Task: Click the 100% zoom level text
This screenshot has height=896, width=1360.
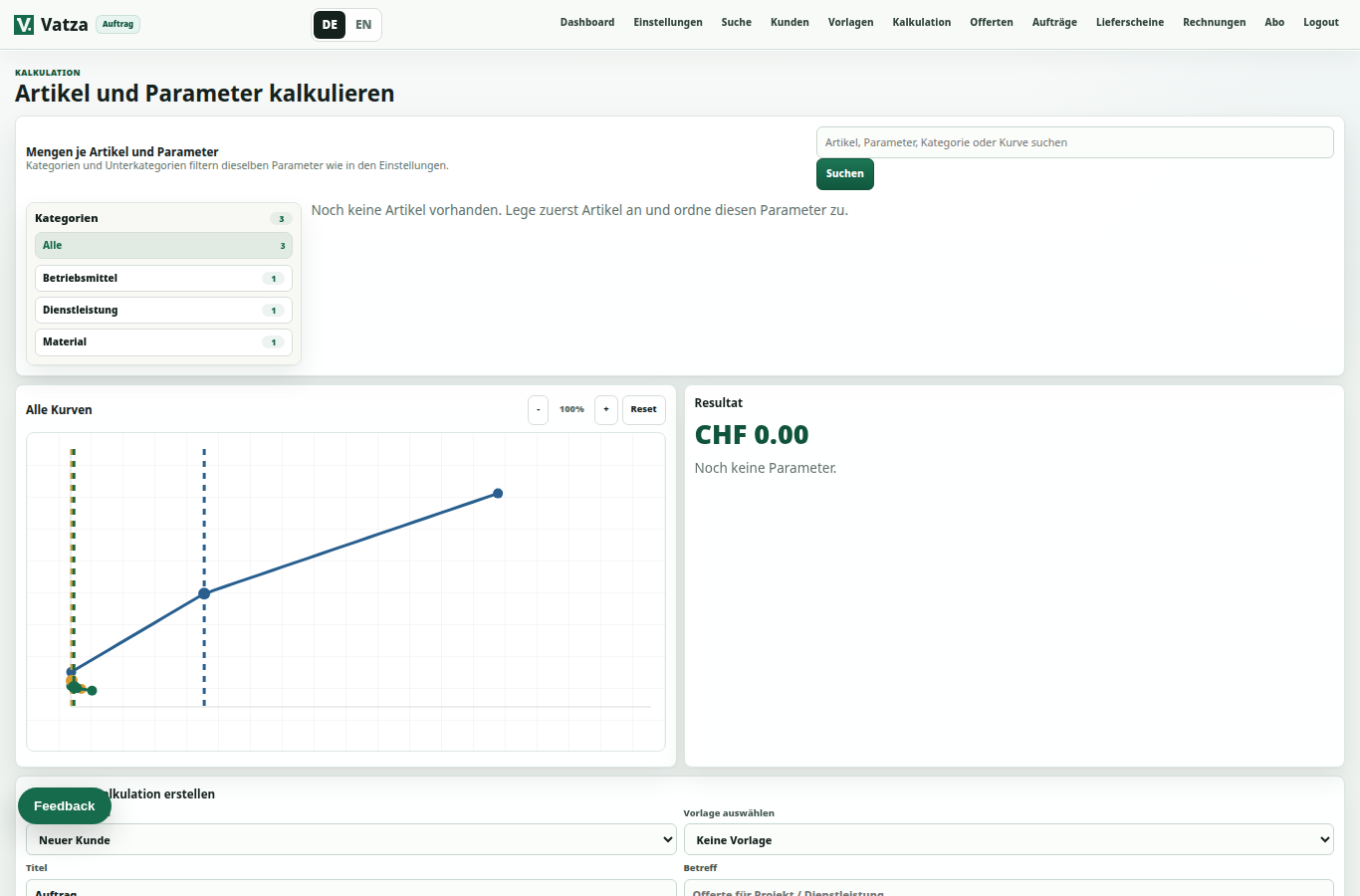Action: (x=571, y=409)
